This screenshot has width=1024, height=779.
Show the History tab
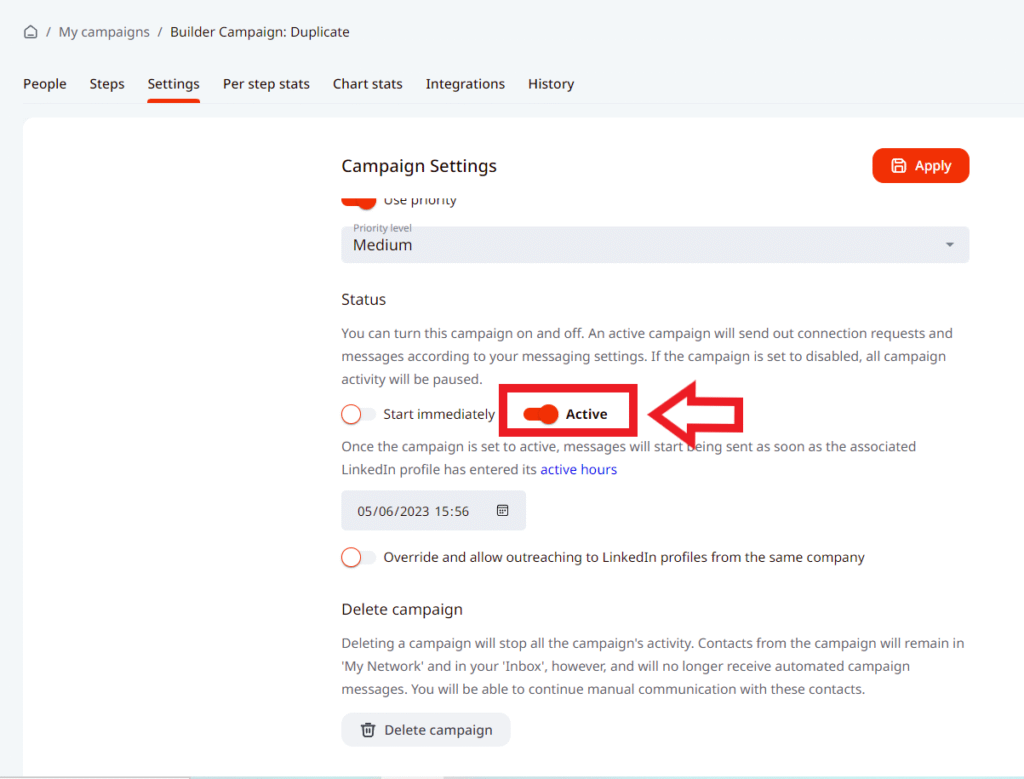pos(551,84)
